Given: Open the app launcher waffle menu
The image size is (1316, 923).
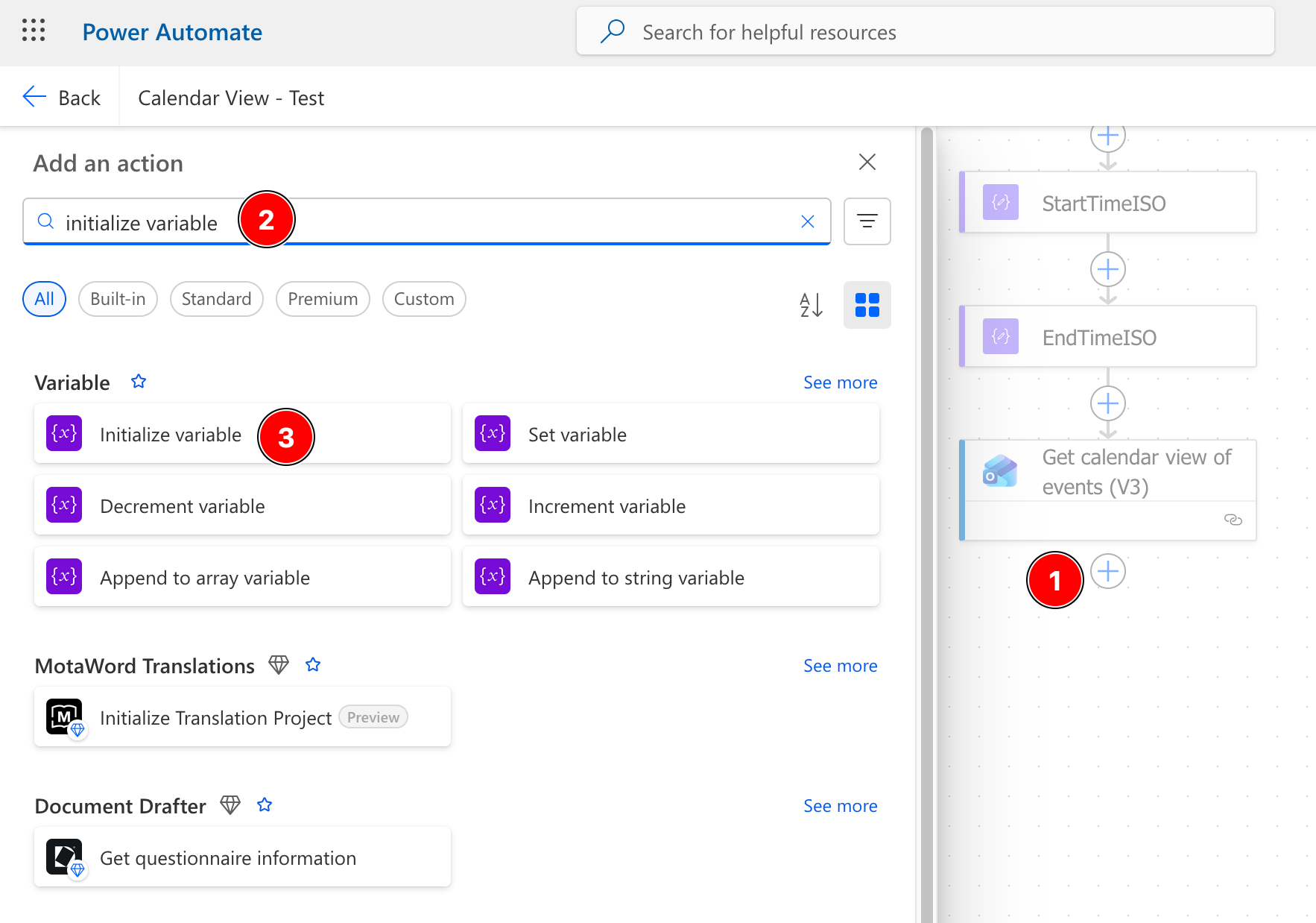Looking at the screenshot, I should point(34,31).
